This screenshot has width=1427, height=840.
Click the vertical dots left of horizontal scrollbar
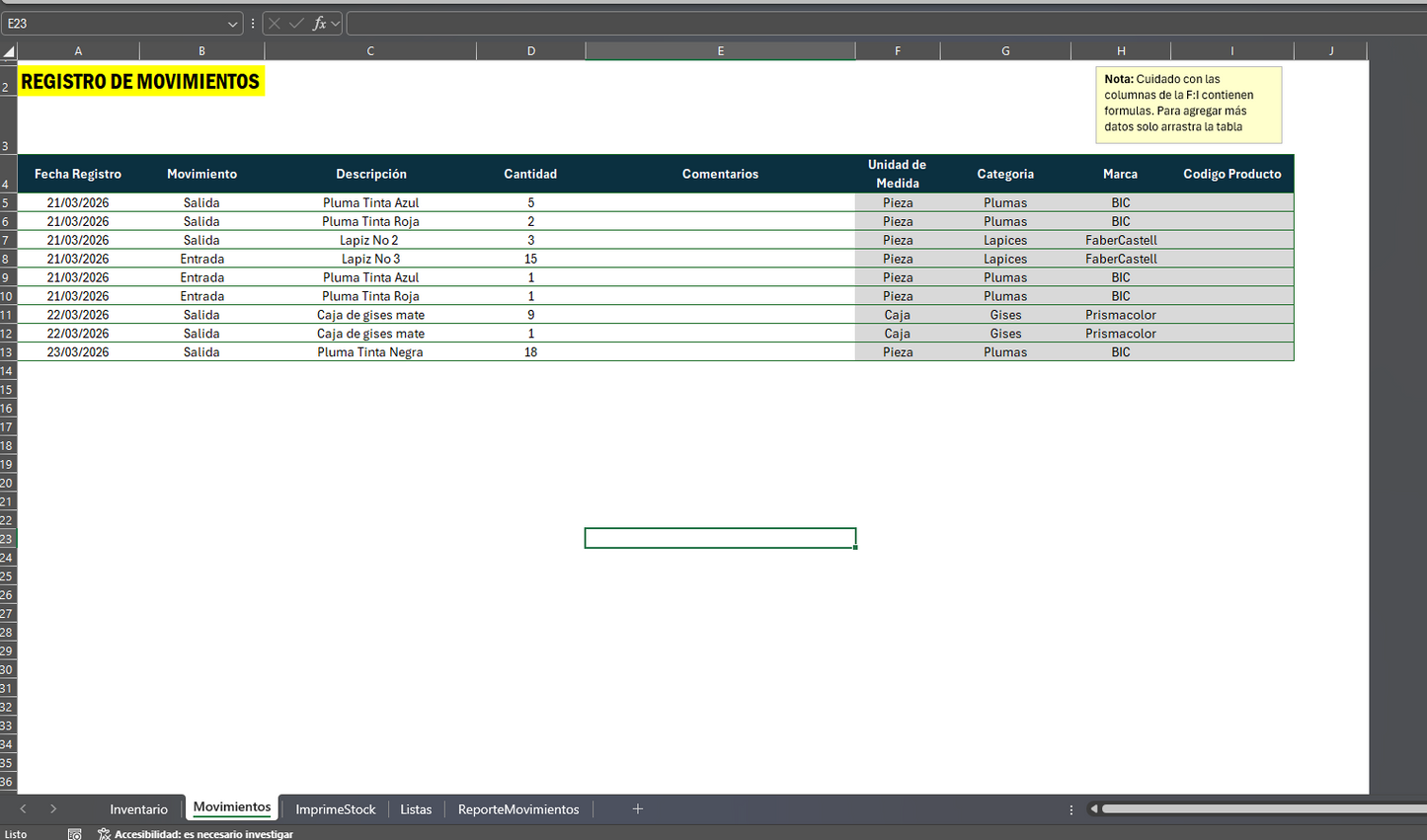(x=1071, y=809)
